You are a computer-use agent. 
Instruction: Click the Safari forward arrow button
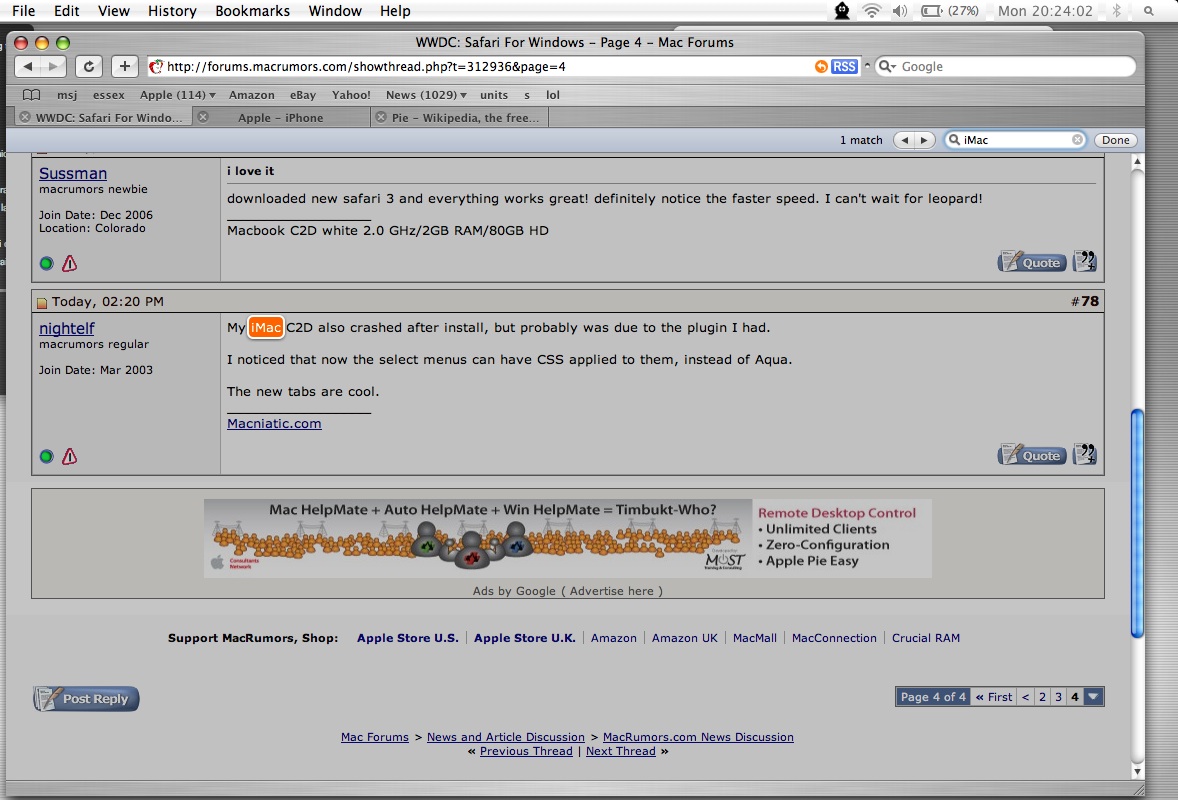(x=53, y=66)
